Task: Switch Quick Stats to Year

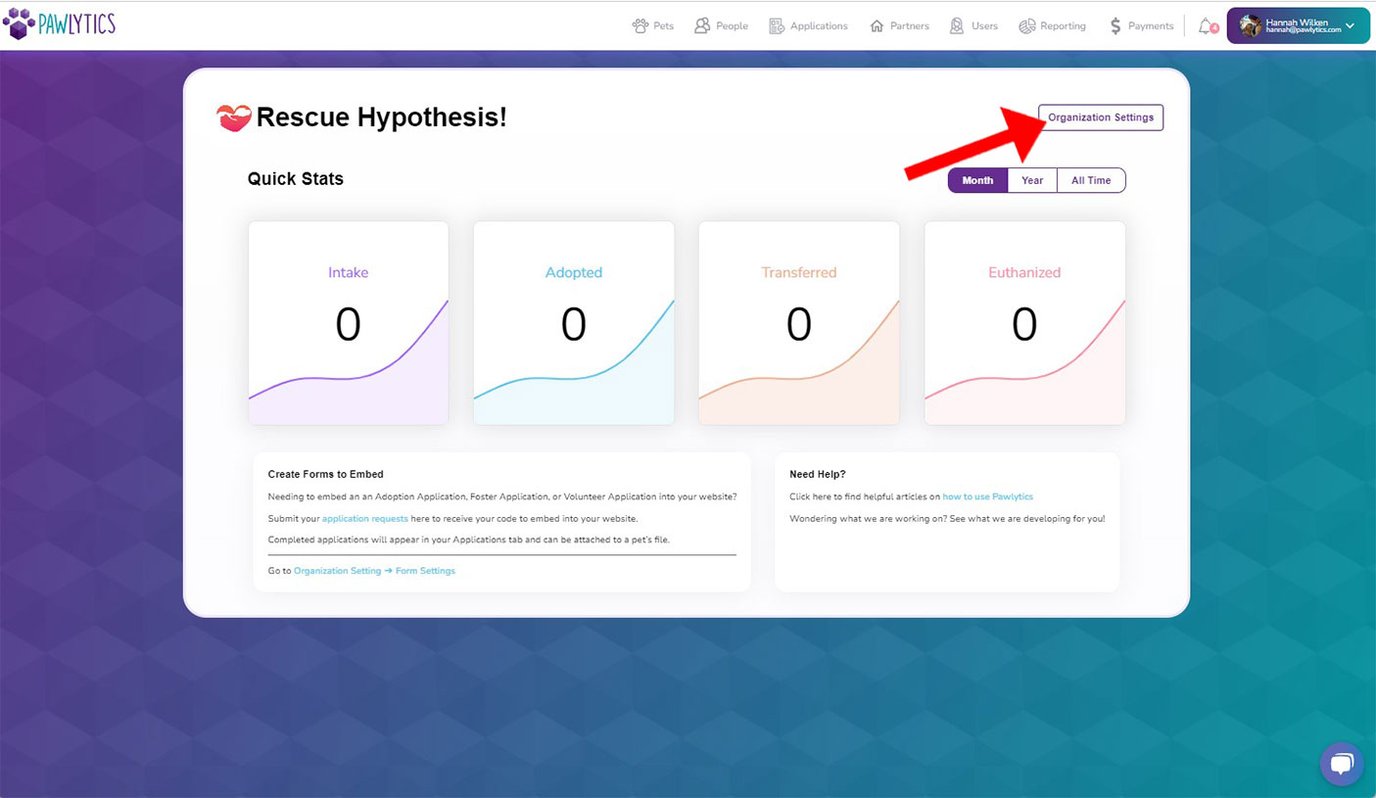Action: click(x=1032, y=180)
